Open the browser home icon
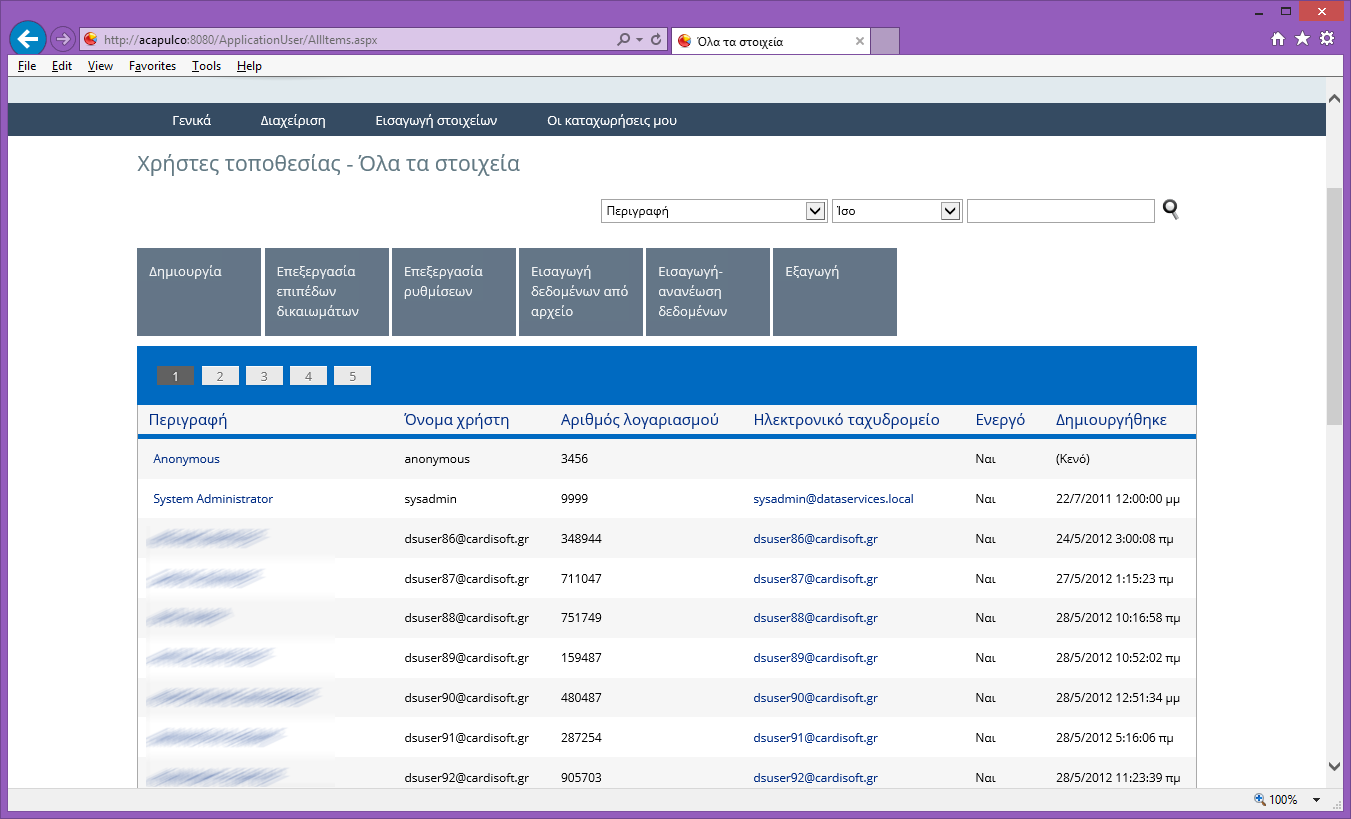The image size is (1351, 819). [1278, 39]
